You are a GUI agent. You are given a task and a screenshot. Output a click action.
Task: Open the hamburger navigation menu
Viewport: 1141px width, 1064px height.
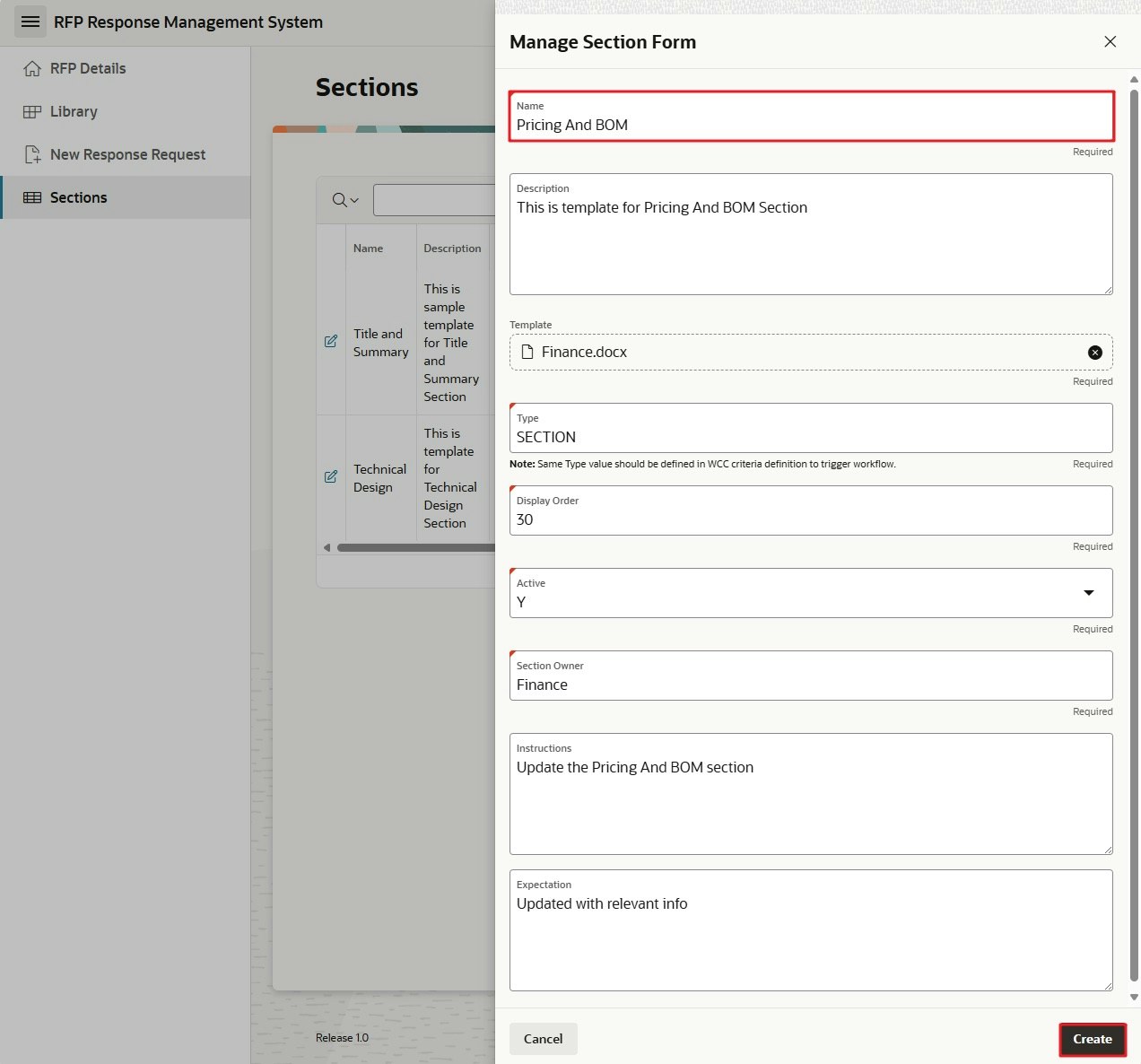[x=30, y=22]
